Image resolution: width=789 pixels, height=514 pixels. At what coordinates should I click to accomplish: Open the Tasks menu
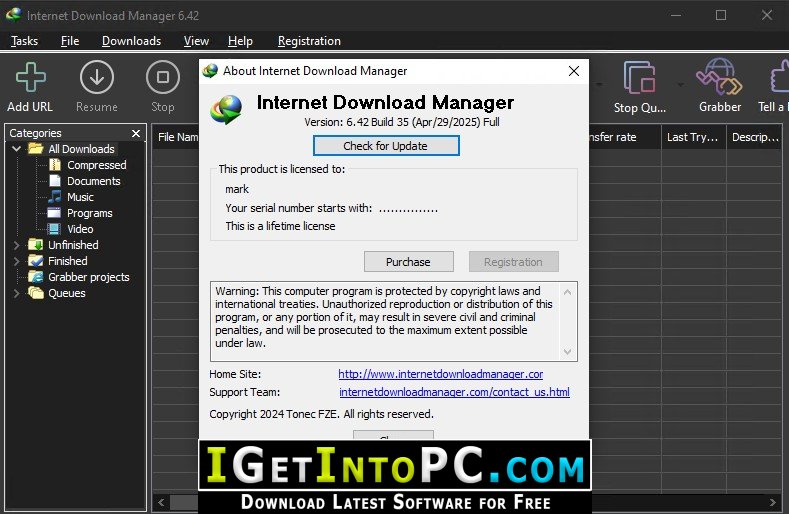(25, 41)
